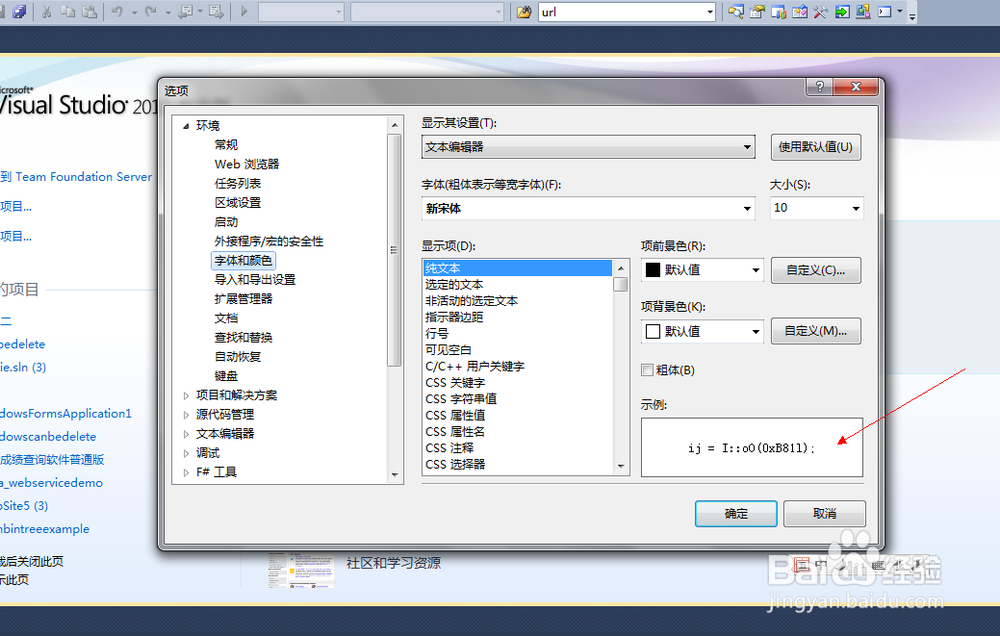Select 键盘 in the options tree
Screen dimensions: 1000x636
click(226, 376)
